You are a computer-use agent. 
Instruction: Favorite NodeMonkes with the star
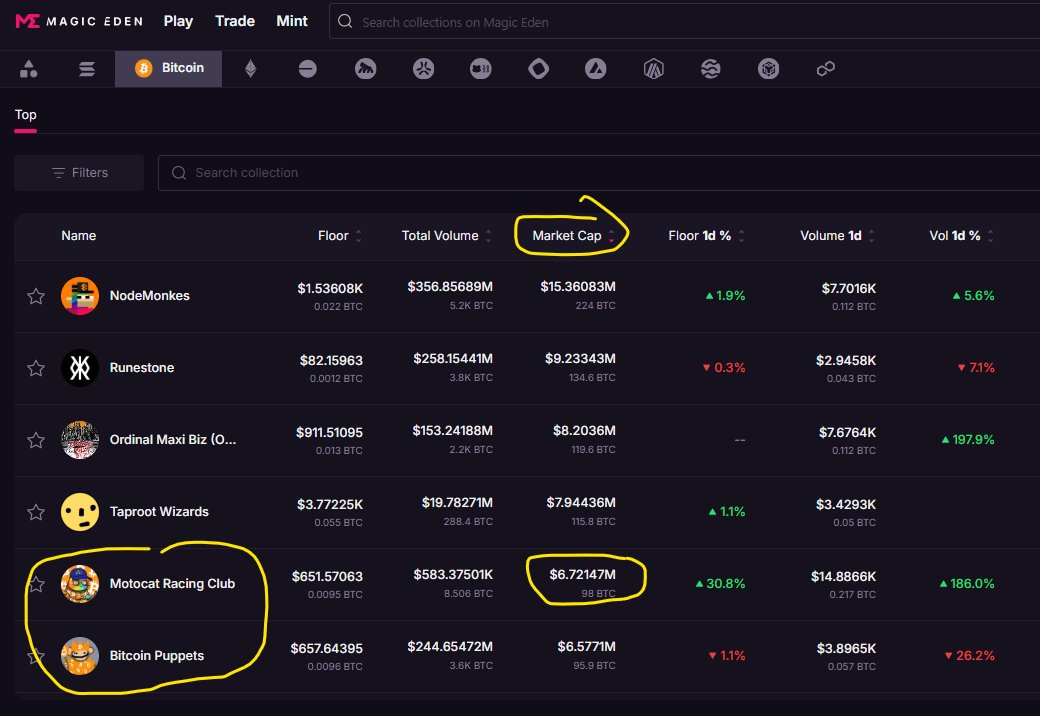(x=36, y=296)
